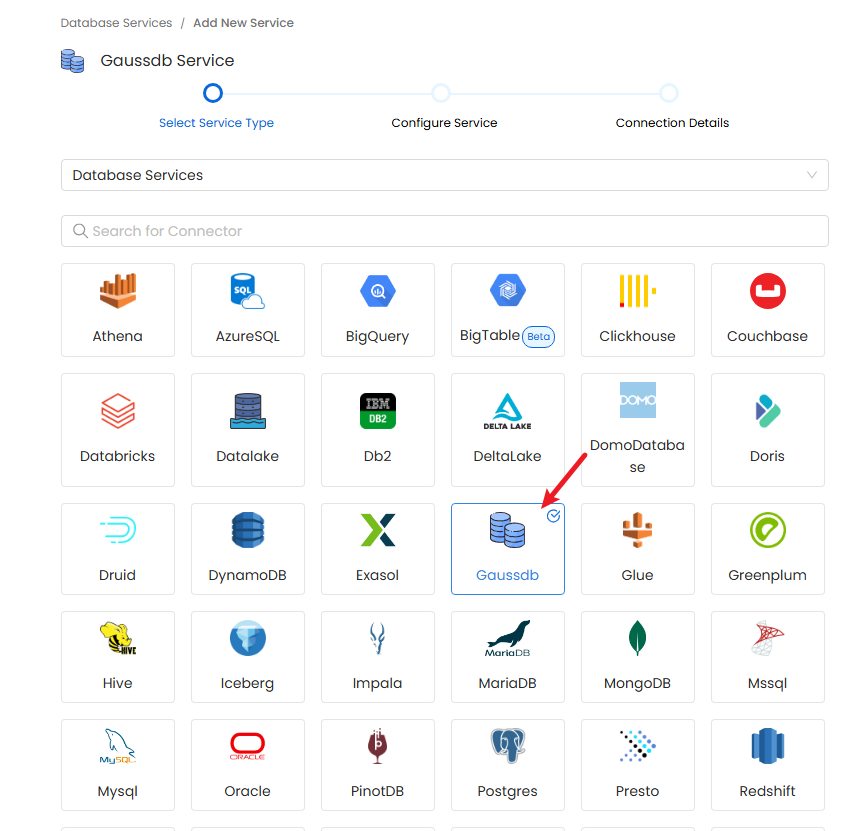Choose the Druid connector icon
Screen dimensions: 854x831
118,530
